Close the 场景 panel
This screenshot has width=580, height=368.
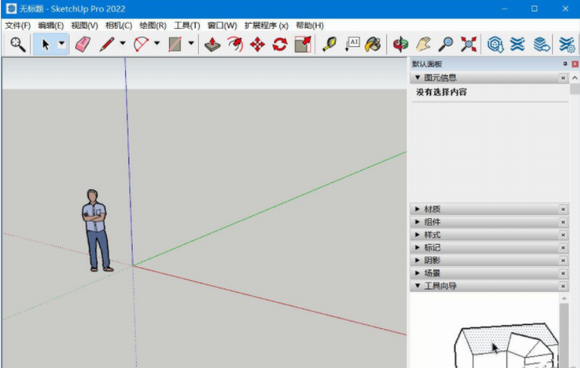(563, 273)
